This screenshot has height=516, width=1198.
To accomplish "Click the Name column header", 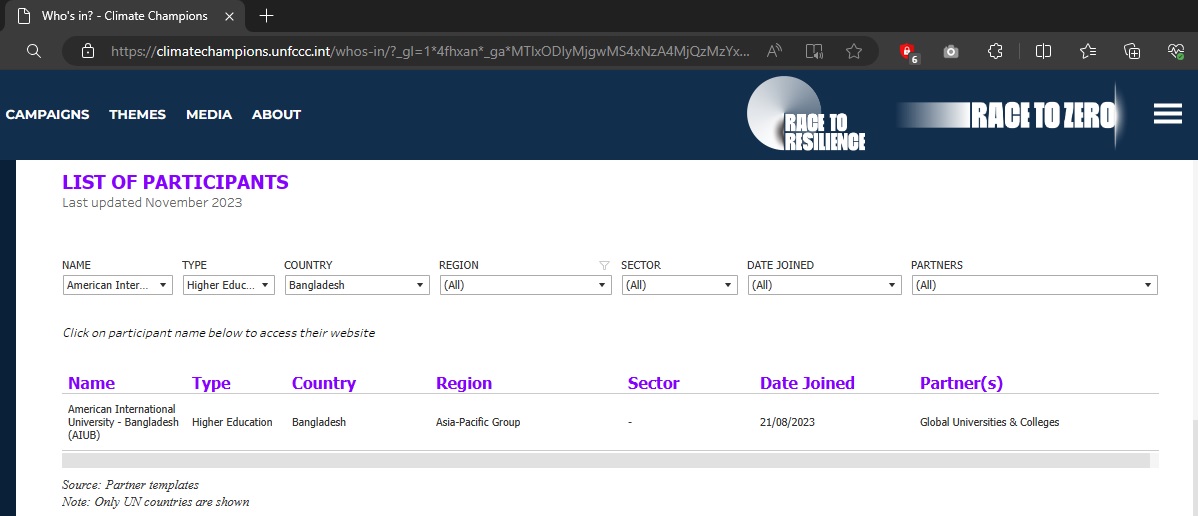I will [x=92, y=383].
